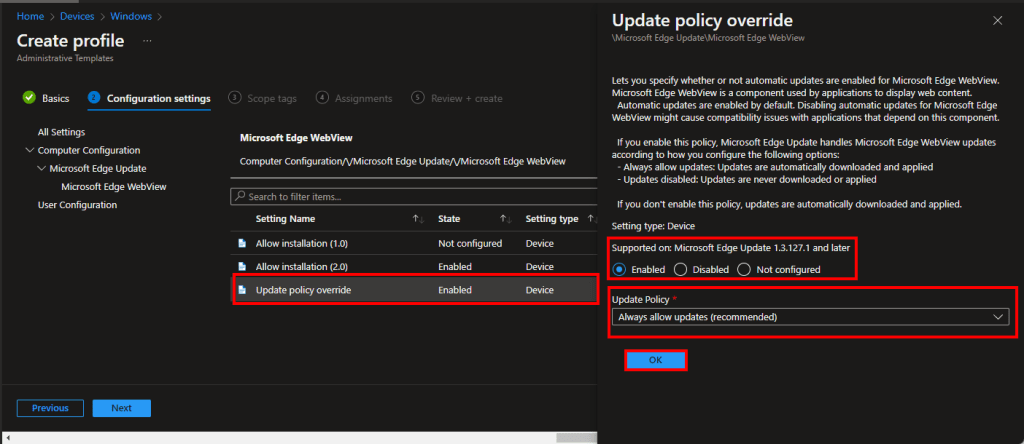Collapse the Microsoft Edge Update tree node
Viewport: 1024px width, 444px height.
tap(41, 168)
